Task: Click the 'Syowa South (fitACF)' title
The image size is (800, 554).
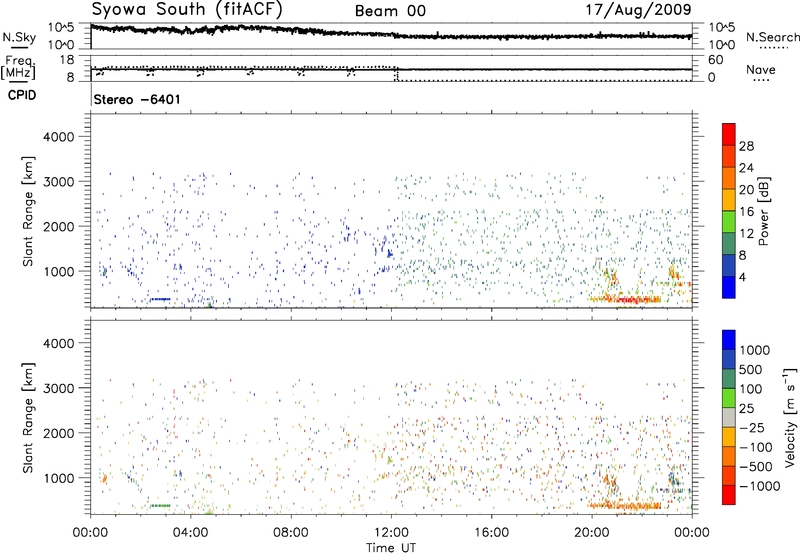Action: [x=187, y=9]
